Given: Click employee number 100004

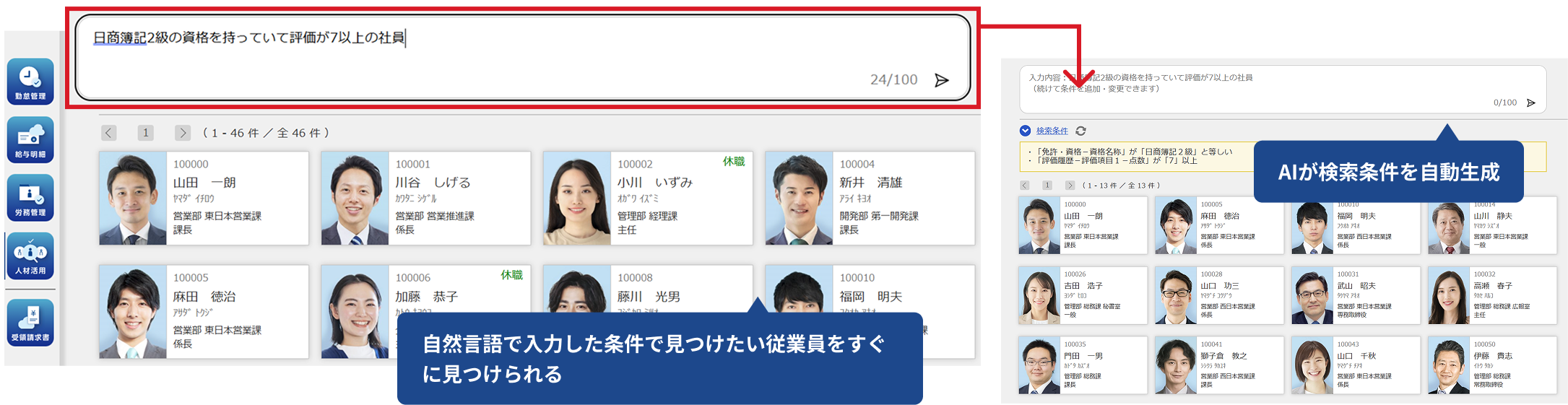Looking at the screenshot, I should pyautogui.click(x=857, y=165).
